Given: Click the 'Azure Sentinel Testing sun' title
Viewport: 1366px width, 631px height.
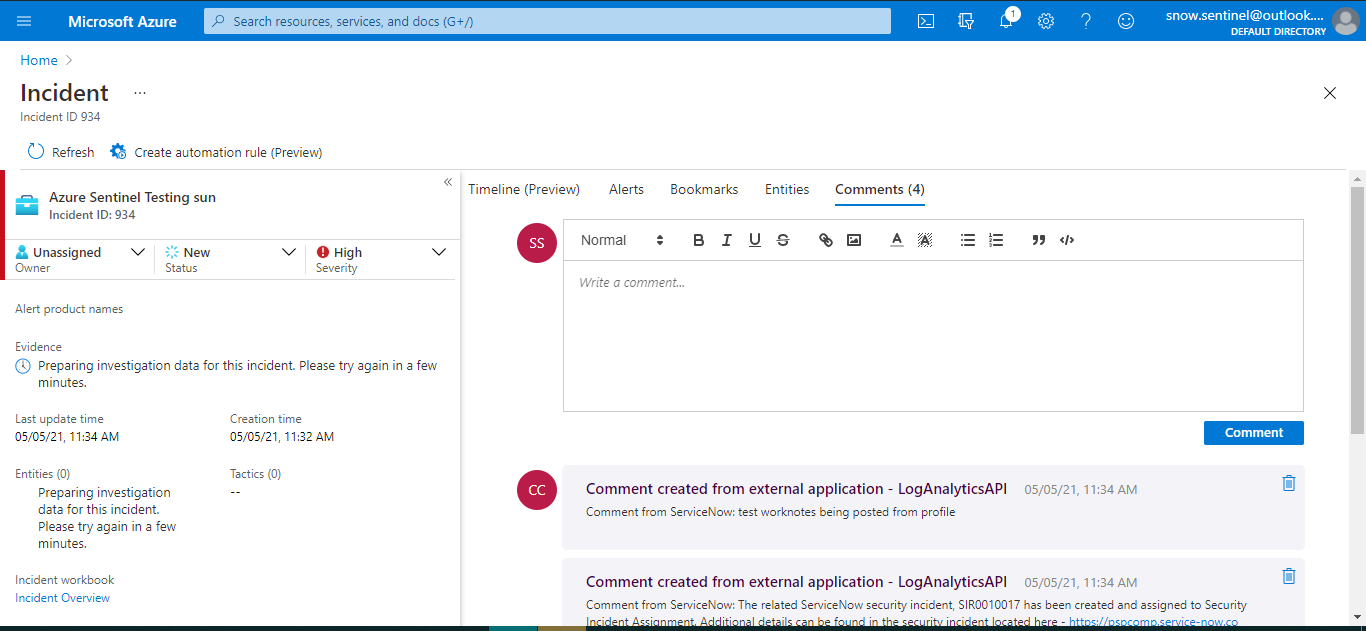Looking at the screenshot, I should [132, 197].
